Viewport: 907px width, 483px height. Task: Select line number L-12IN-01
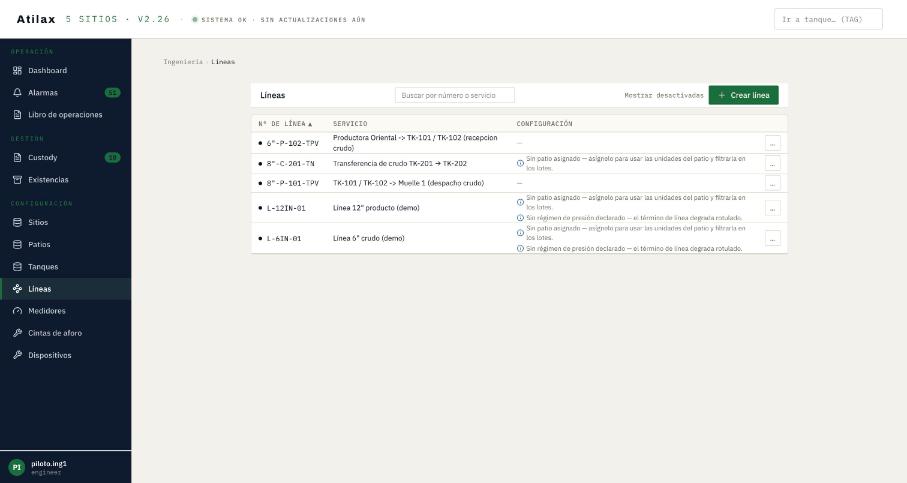pos(286,208)
